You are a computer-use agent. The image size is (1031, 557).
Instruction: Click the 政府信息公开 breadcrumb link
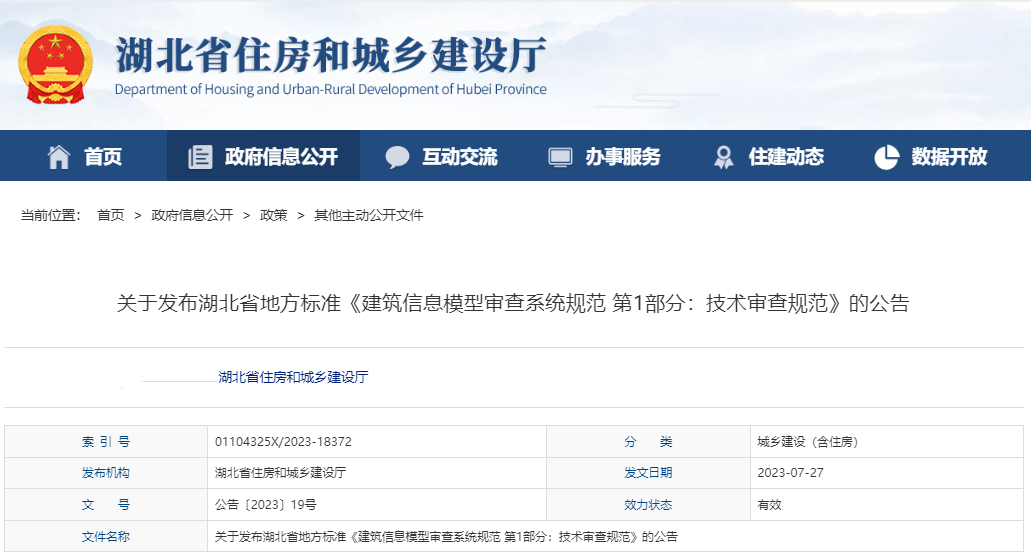pyautogui.click(x=192, y=215)
